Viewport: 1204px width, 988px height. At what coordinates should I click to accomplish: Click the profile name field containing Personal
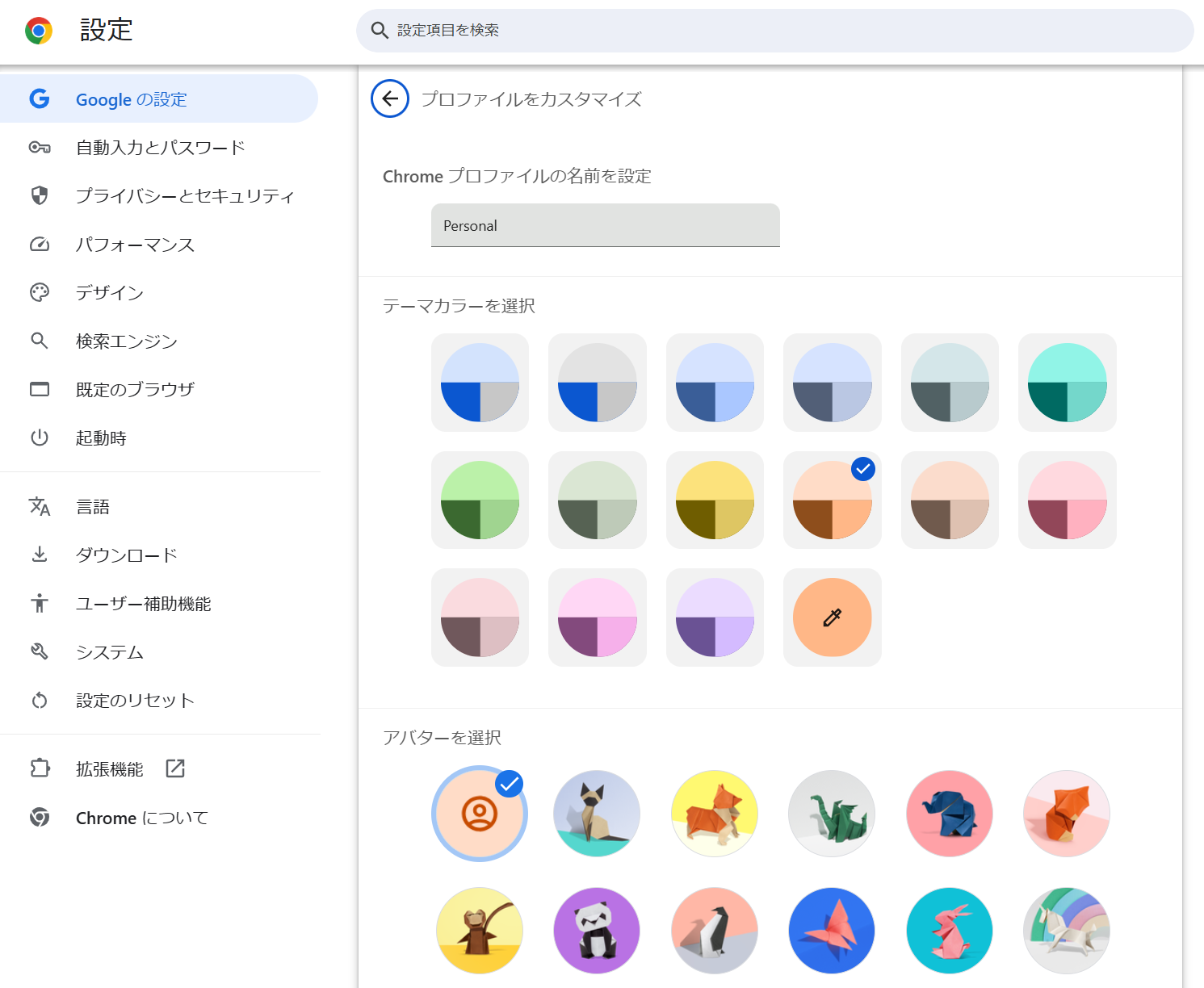[x=605, y=226]
